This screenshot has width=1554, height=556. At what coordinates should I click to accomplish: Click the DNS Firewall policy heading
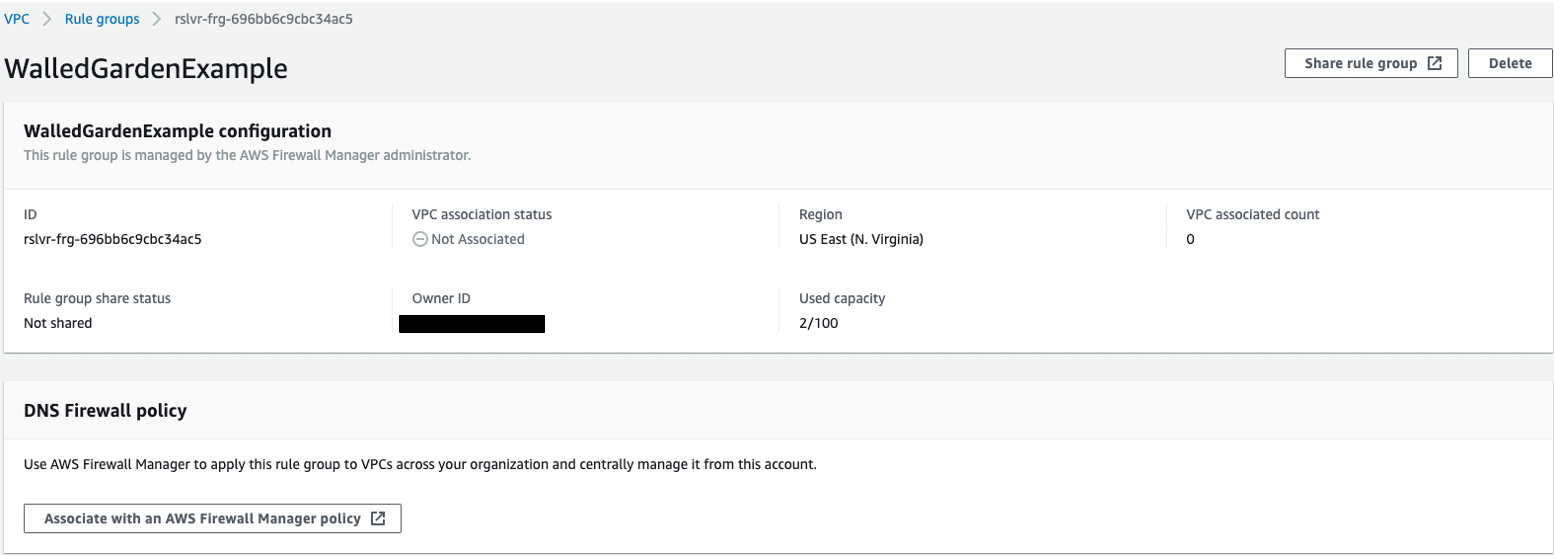click(105, 411)
